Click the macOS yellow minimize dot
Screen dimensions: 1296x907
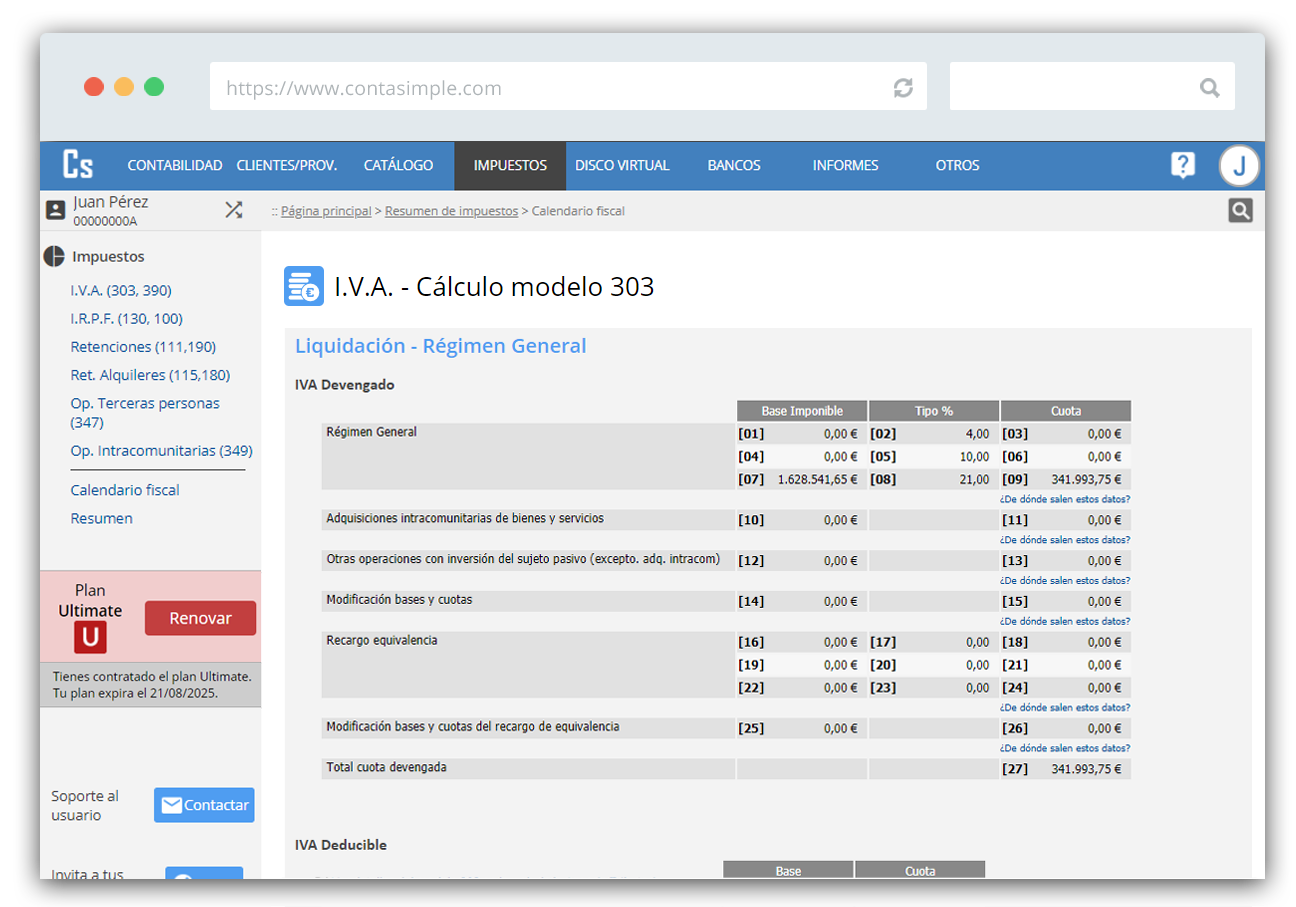pos(124,86)
